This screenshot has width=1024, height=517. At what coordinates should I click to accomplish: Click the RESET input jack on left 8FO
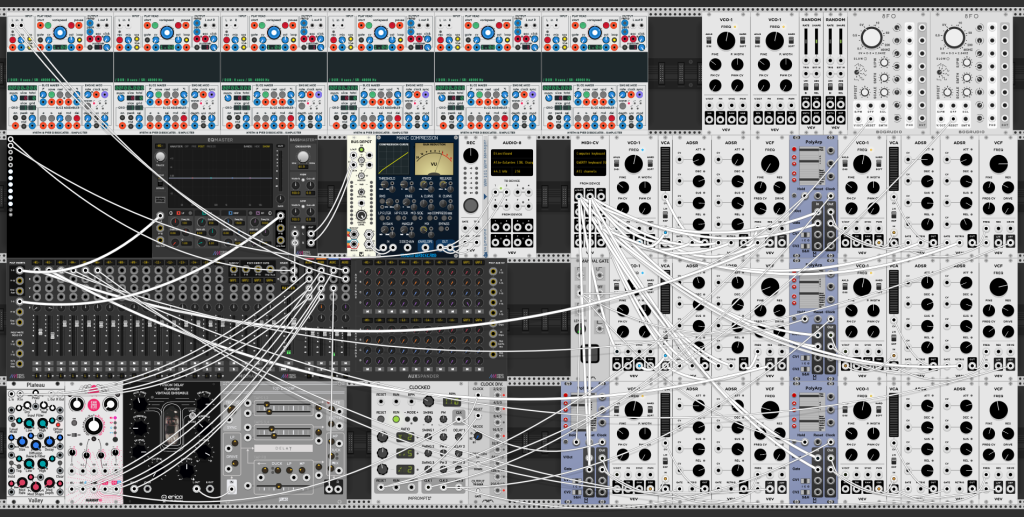[x=871, y=119]
